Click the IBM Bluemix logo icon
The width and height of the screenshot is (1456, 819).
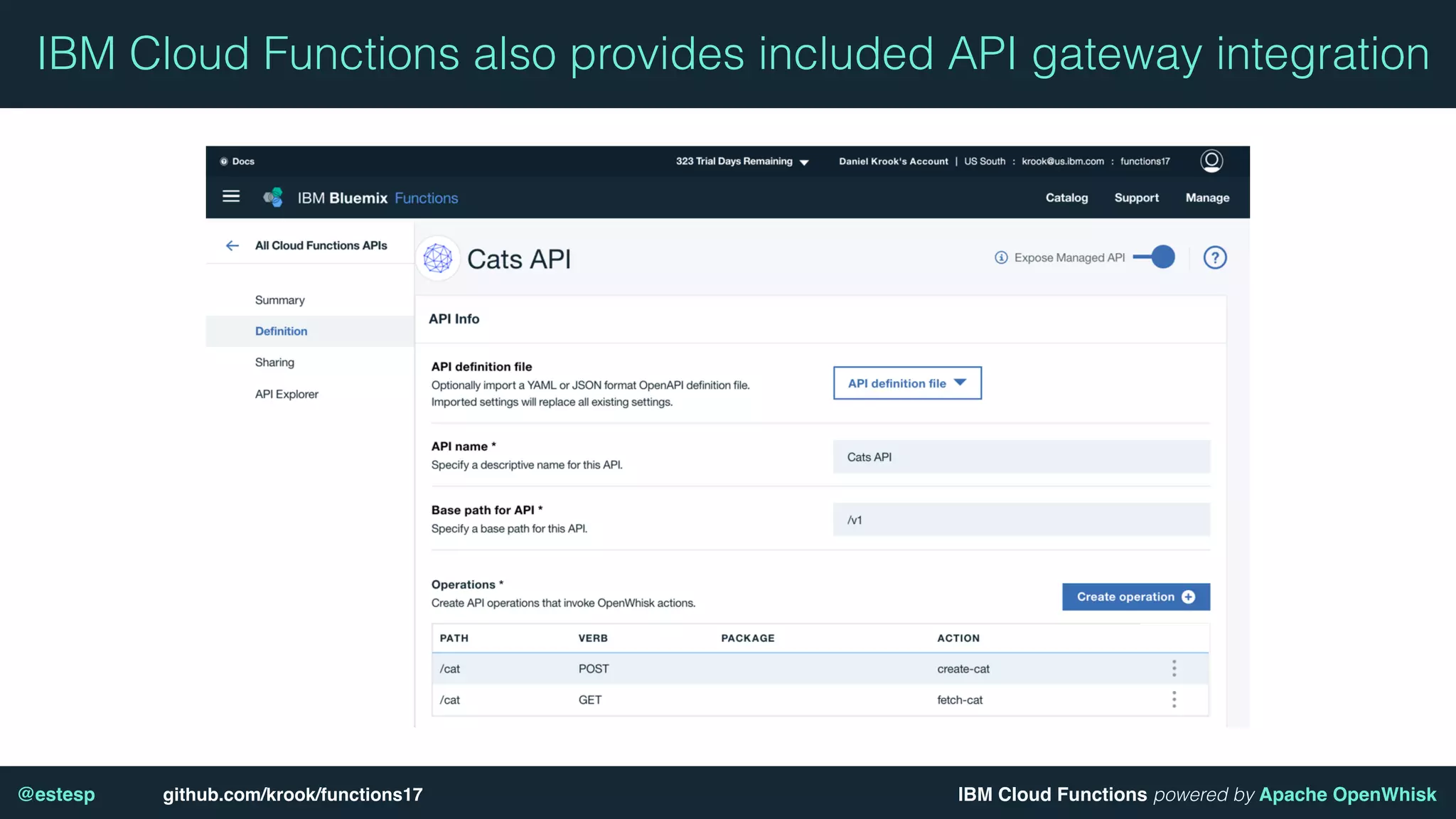click(273, 198)
